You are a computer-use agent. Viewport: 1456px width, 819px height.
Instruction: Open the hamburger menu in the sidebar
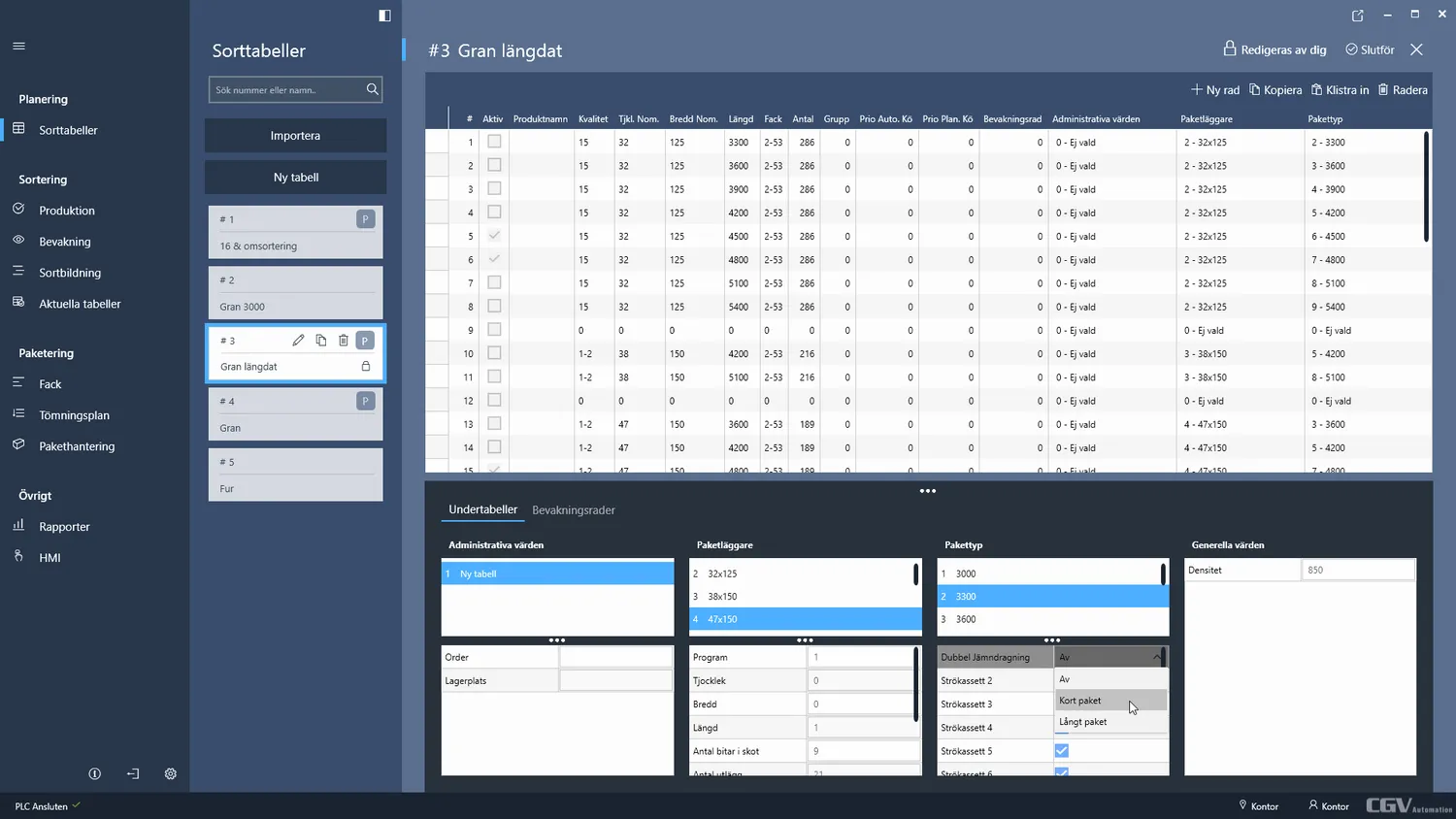(x=19, y=46)
